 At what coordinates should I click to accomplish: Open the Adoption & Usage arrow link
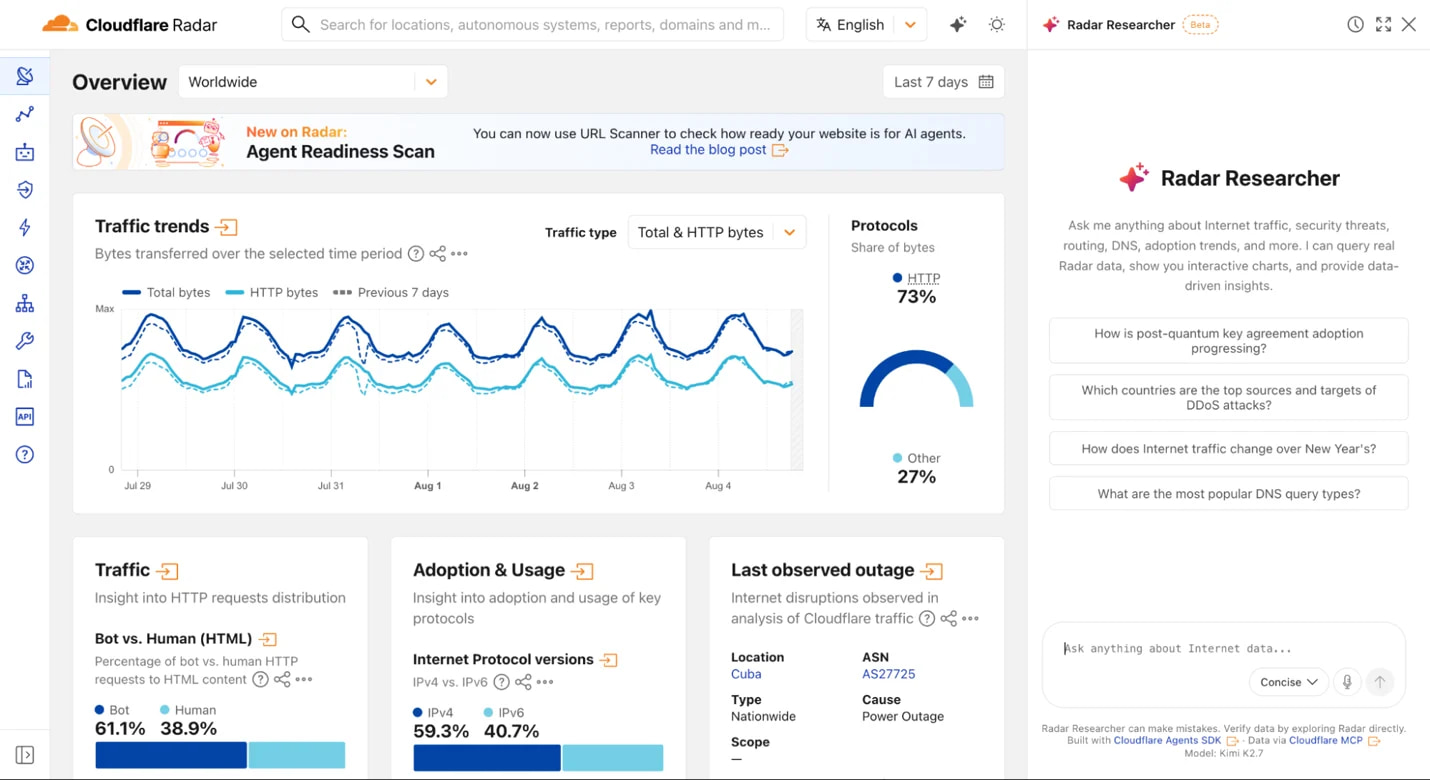pyautogui.click(x=583, y=571)
